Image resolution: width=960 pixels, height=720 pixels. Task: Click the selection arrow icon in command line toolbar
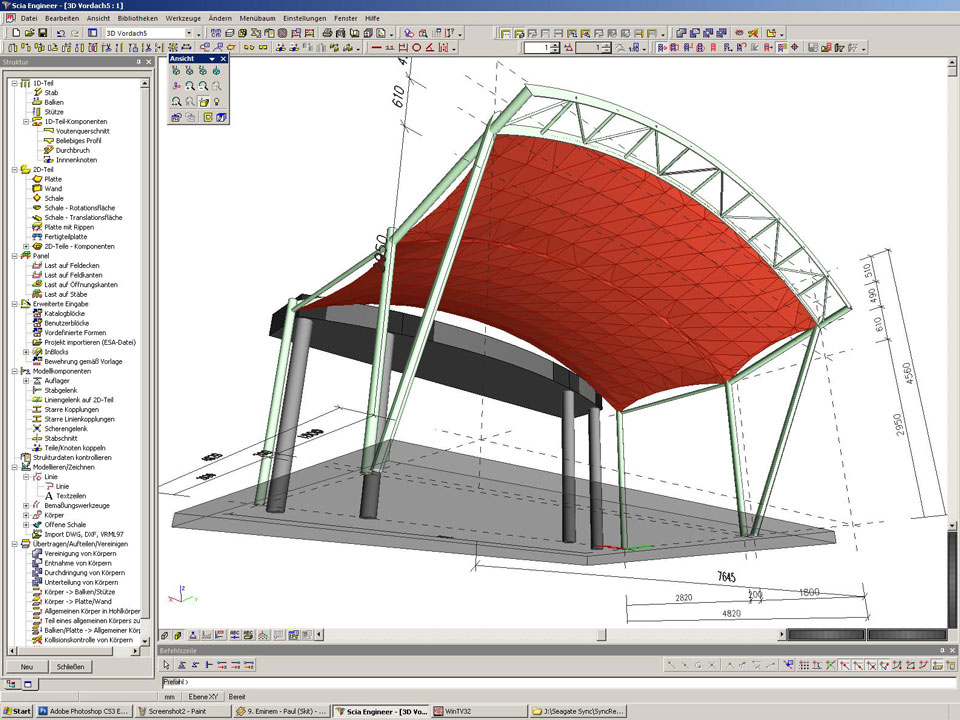[x=167, y=664]
